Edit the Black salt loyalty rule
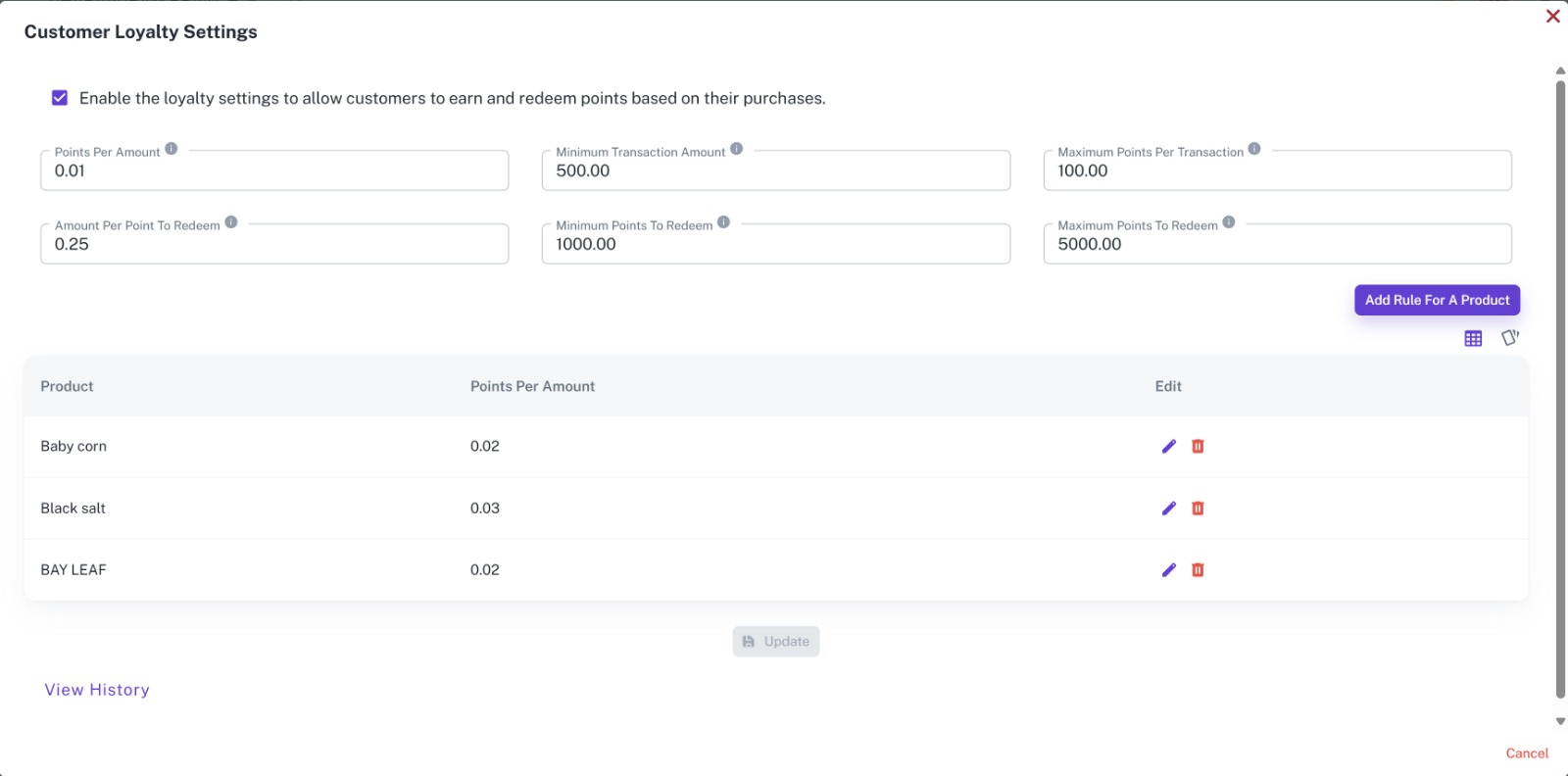1568x776 pixels. point(1168,508)
